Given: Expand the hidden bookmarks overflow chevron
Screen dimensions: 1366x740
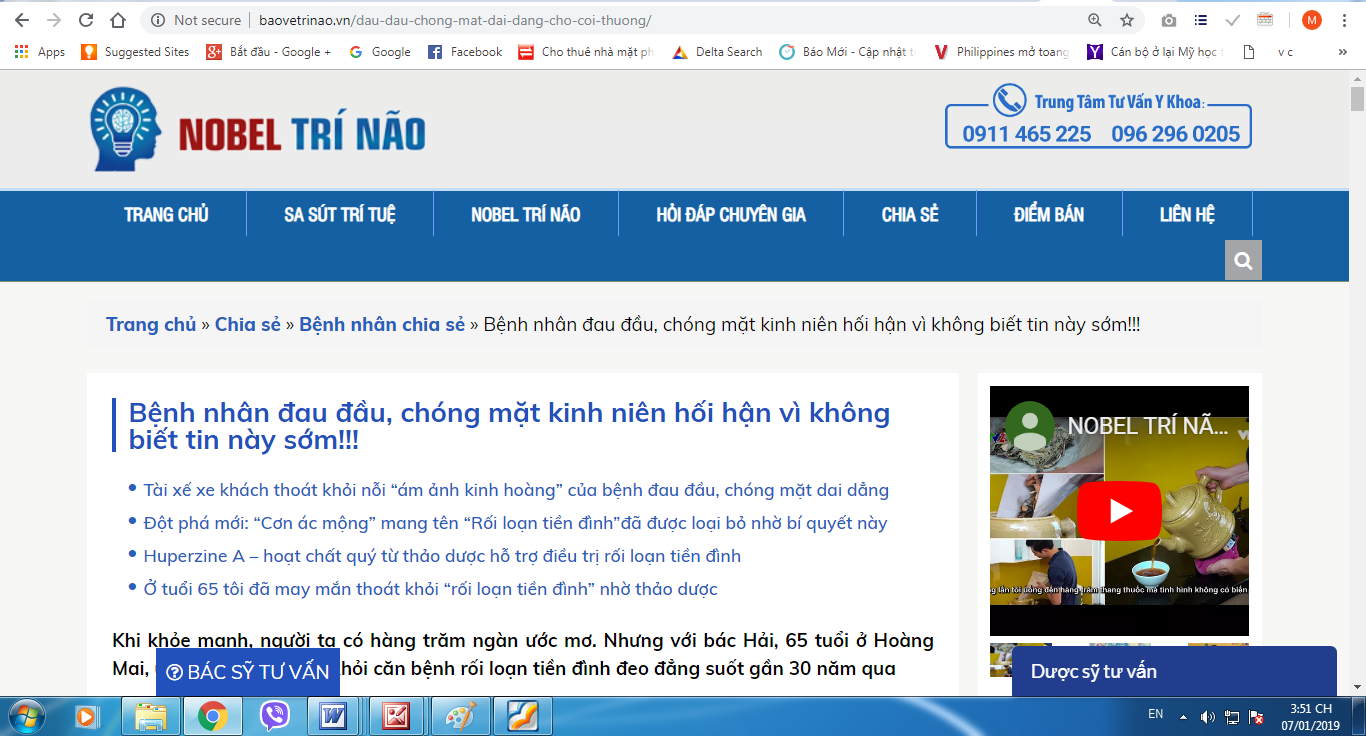Looking at the screenshot, I should point(1343,52).
